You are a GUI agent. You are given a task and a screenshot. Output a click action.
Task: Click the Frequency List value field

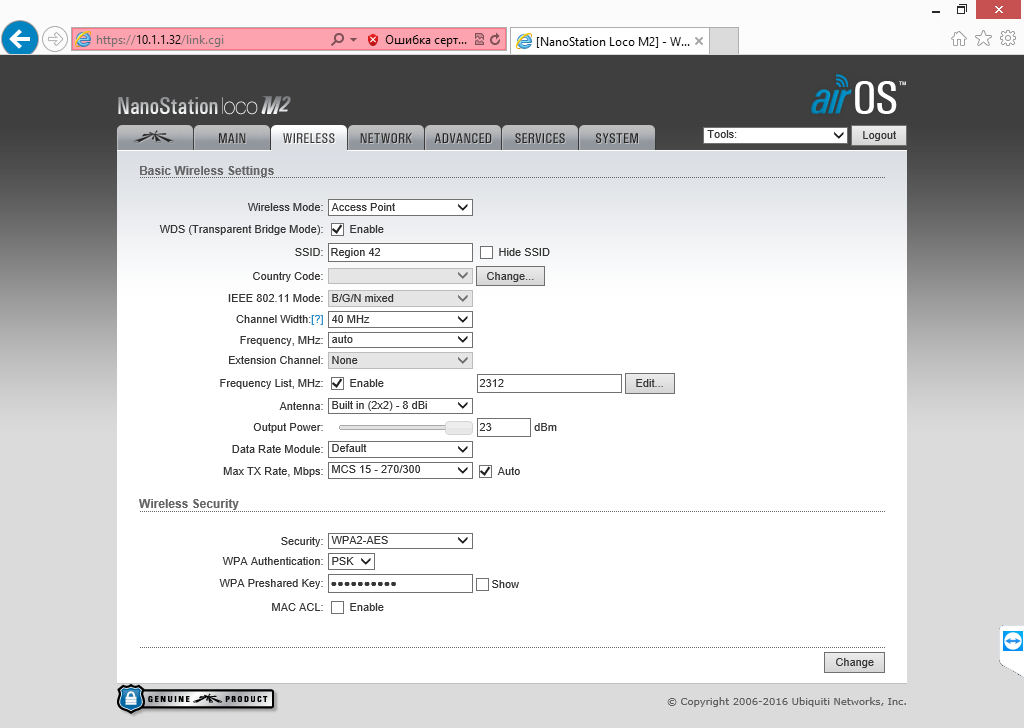click(x=549, y=383)
